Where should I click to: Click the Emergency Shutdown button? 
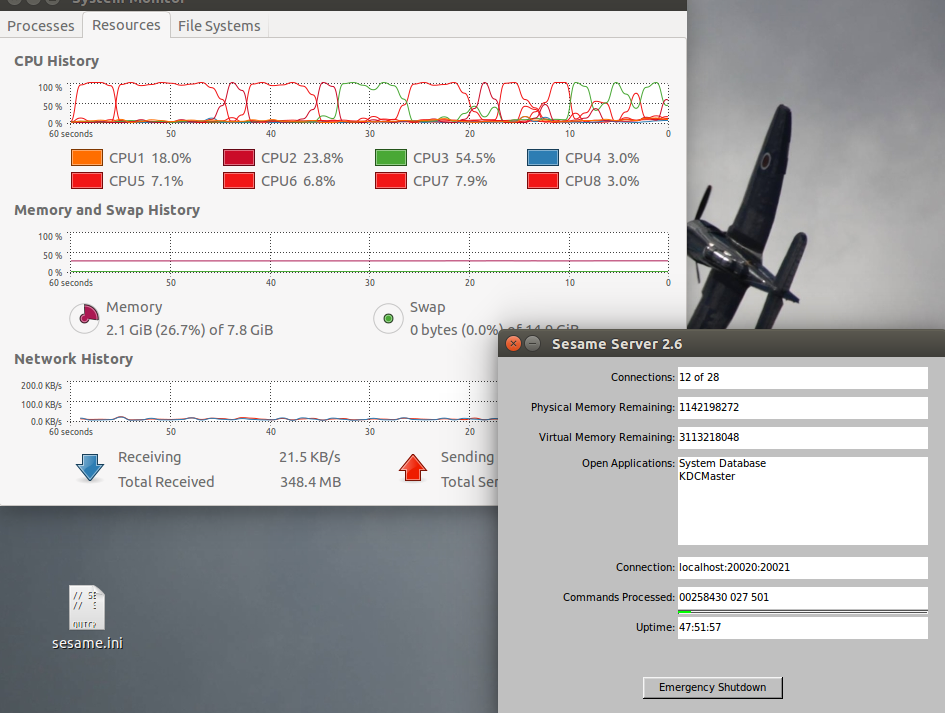pos(712,688)
